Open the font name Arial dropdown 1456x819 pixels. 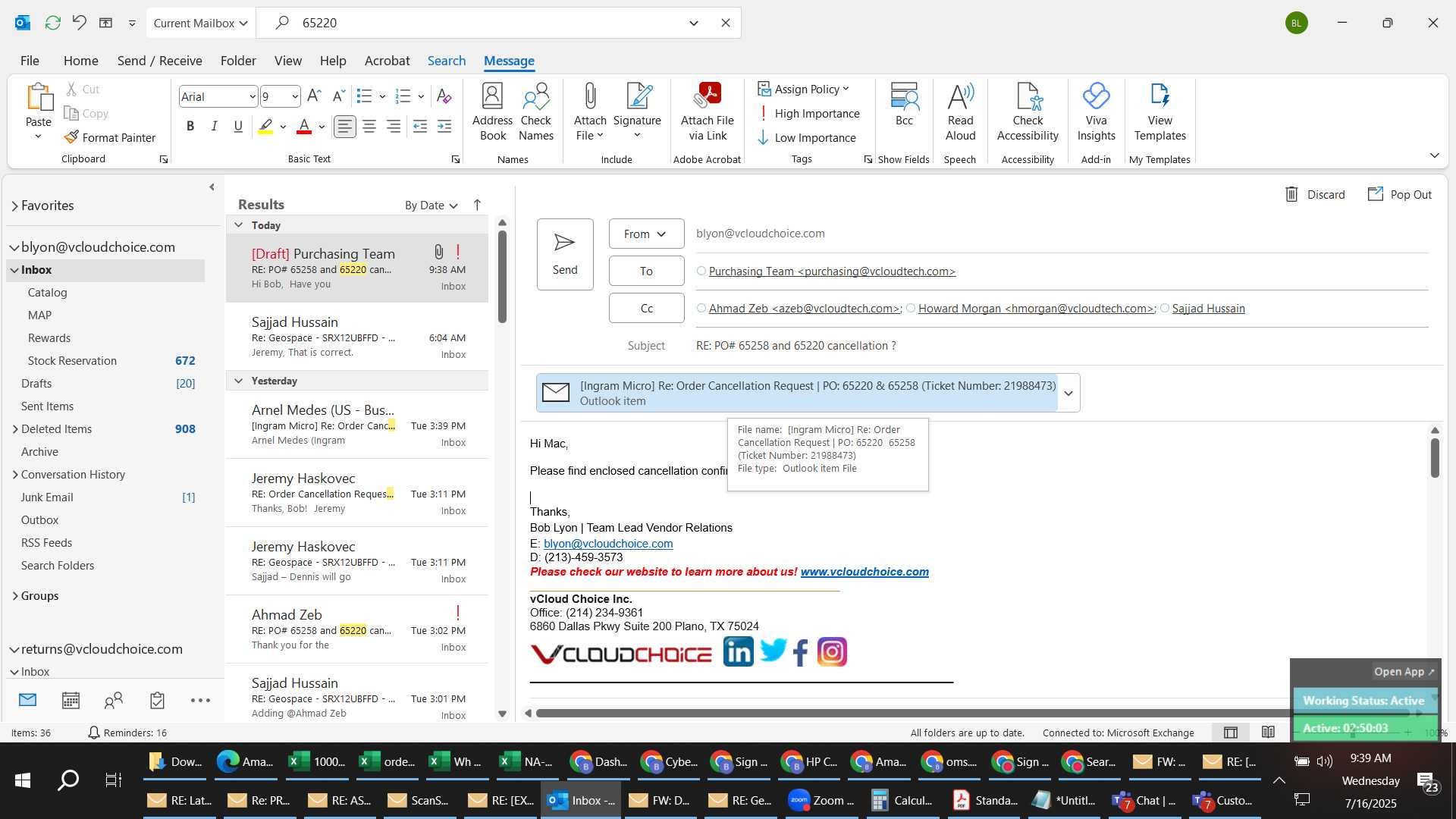(252, 96)
